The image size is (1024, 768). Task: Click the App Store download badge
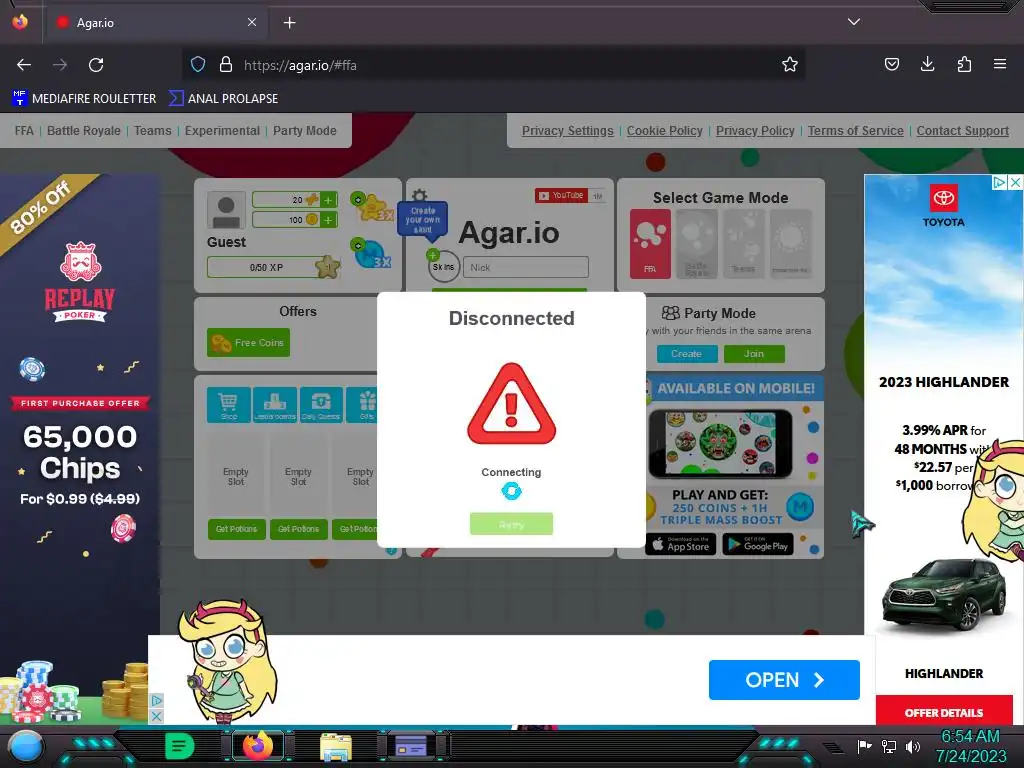(x=680, y=544)
